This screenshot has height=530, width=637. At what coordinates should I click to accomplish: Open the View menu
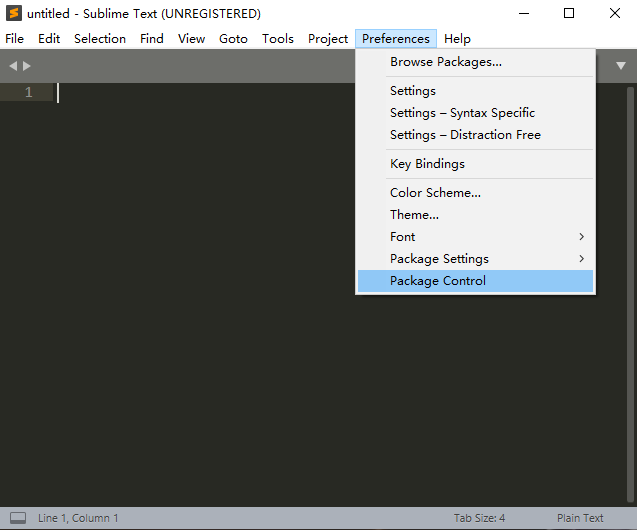[191, 39]
